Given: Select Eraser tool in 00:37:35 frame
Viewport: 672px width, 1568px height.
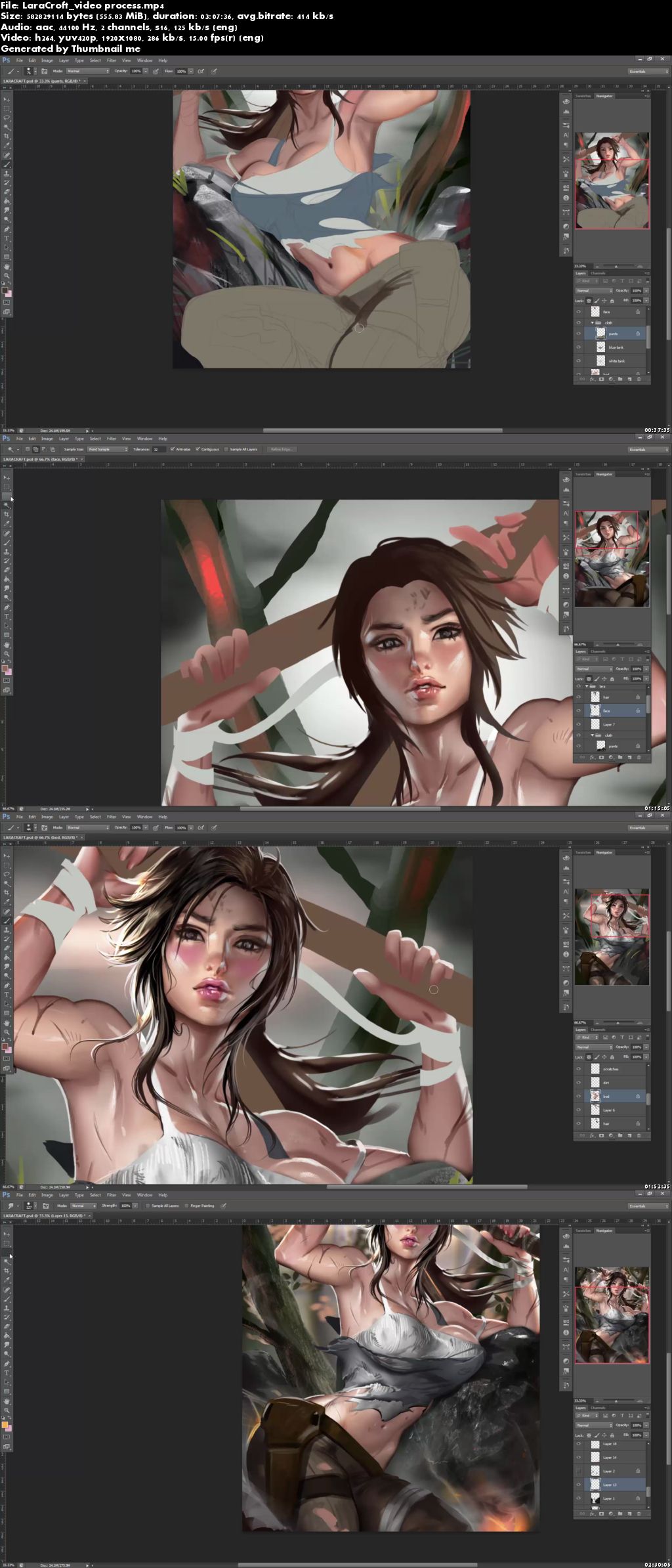Looking at the screenshot, I should [x=7, y=192].
